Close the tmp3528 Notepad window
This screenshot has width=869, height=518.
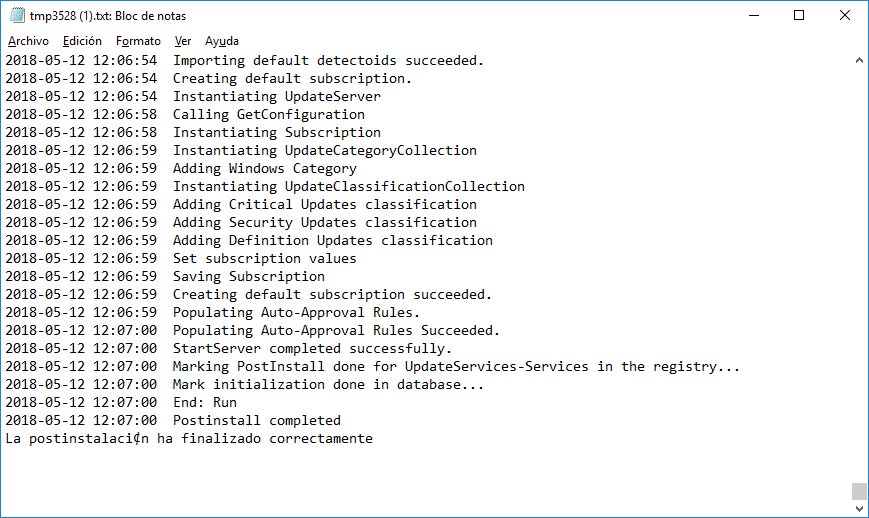845,16
